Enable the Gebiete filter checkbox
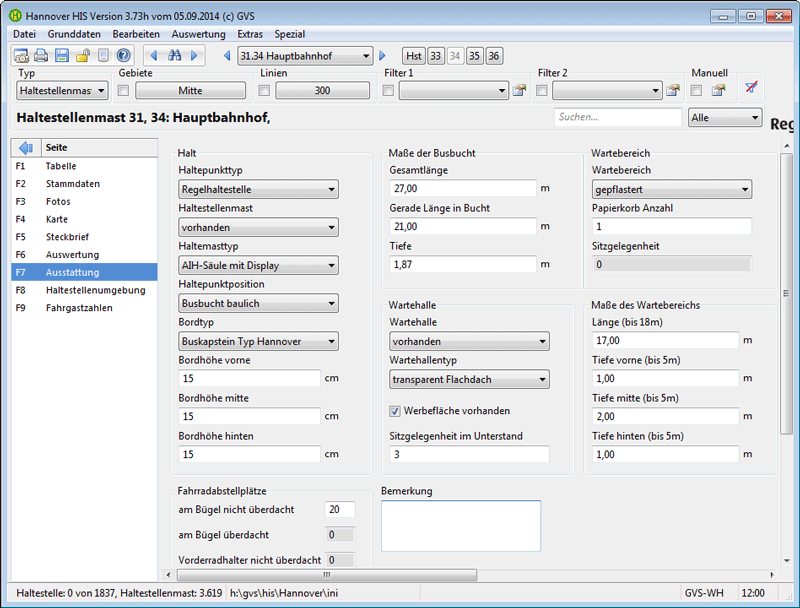Image resolution: width=800 pixels, height=608 pixels. tap(123, 90)
